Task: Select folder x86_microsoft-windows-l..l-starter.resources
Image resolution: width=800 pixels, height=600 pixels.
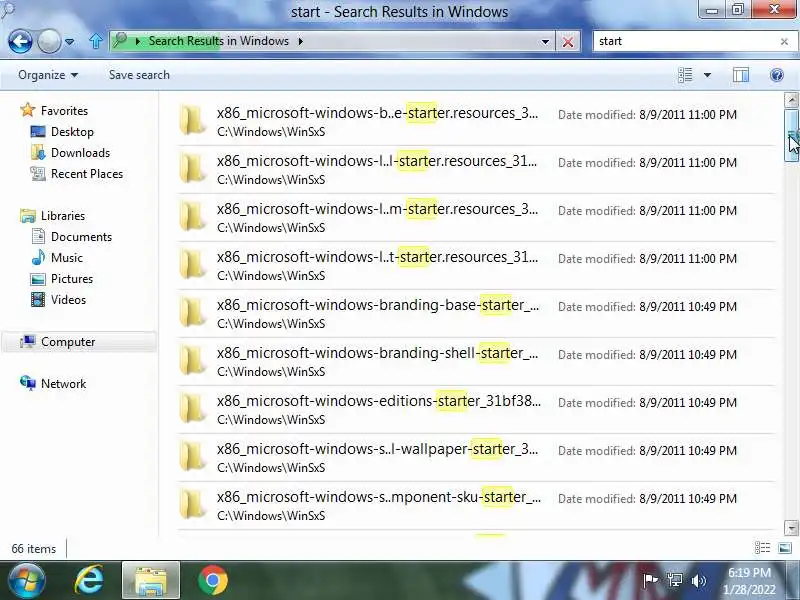Action: (476, 169)
